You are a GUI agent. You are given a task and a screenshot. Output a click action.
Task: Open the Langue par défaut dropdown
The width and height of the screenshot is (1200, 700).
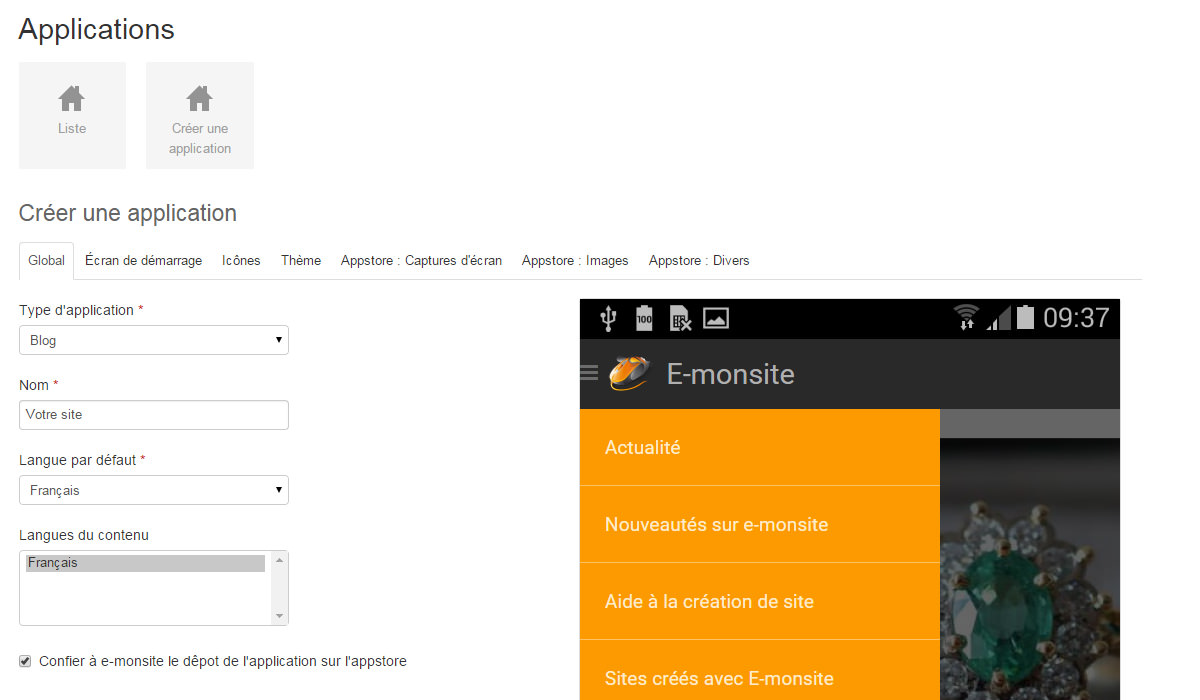tap(154, 490)
